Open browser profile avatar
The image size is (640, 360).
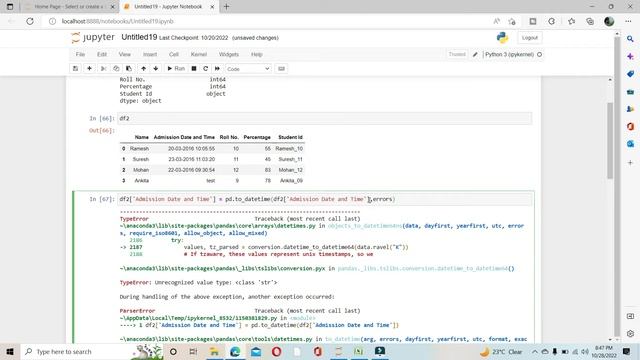click(609, 21)
